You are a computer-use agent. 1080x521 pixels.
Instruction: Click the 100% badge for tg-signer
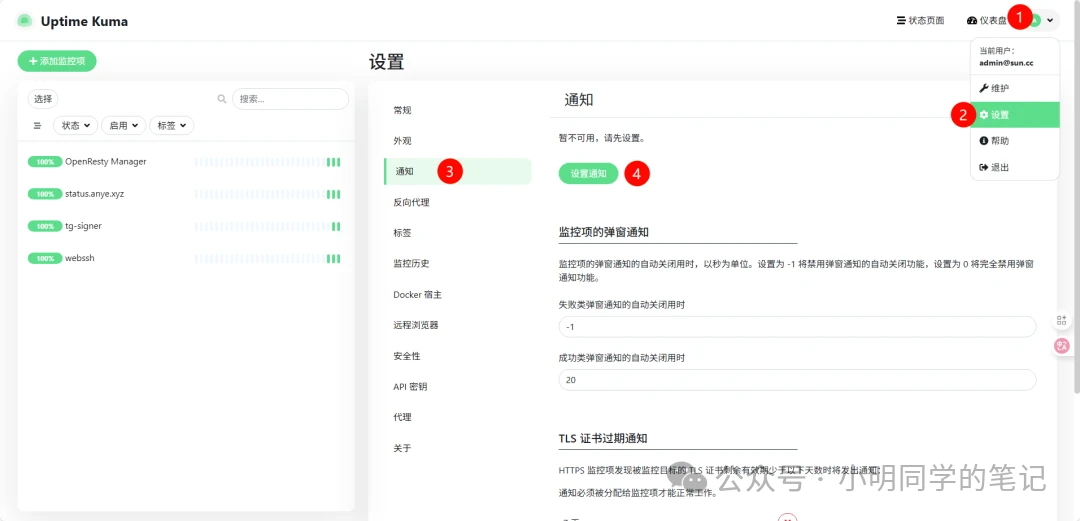(45, 226)
